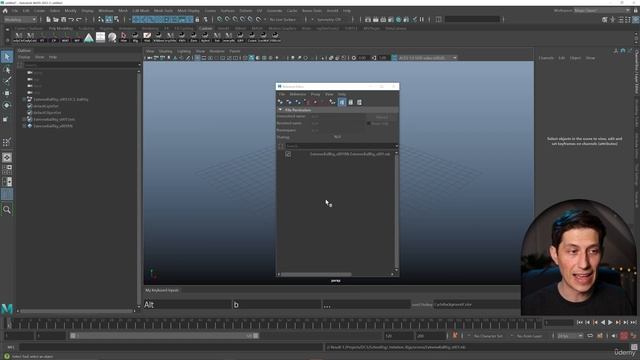Open the Symmetry dropdown in status line
Image resolution: width=640 pixels, height=360 pixels.
click(x=329, y=19)
